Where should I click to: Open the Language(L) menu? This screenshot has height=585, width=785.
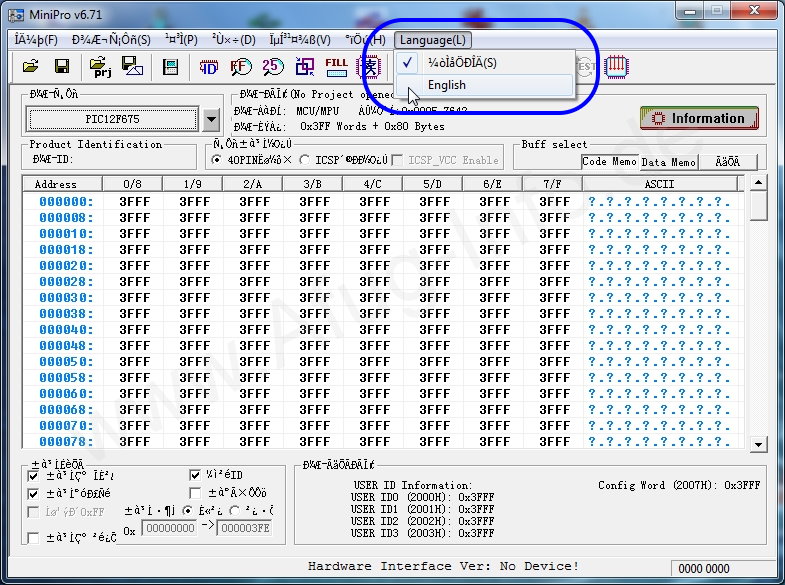pyautogui.click(x=433, y=40)
